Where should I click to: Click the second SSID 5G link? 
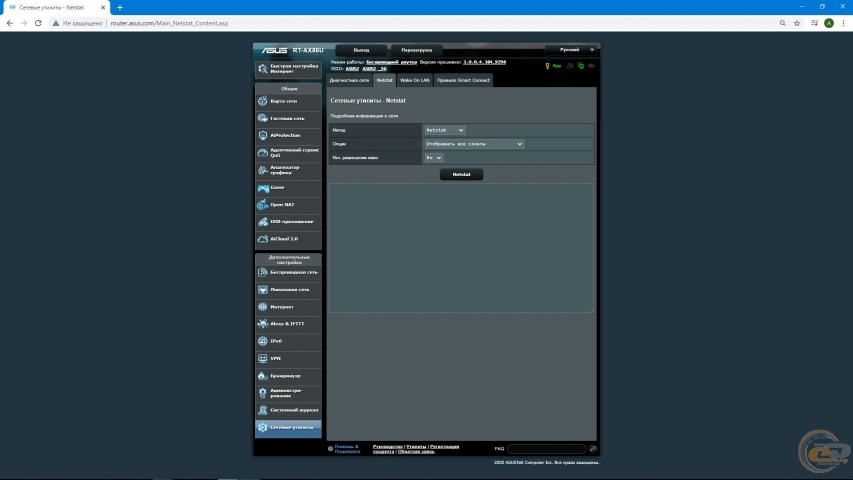tap(374, 69)
